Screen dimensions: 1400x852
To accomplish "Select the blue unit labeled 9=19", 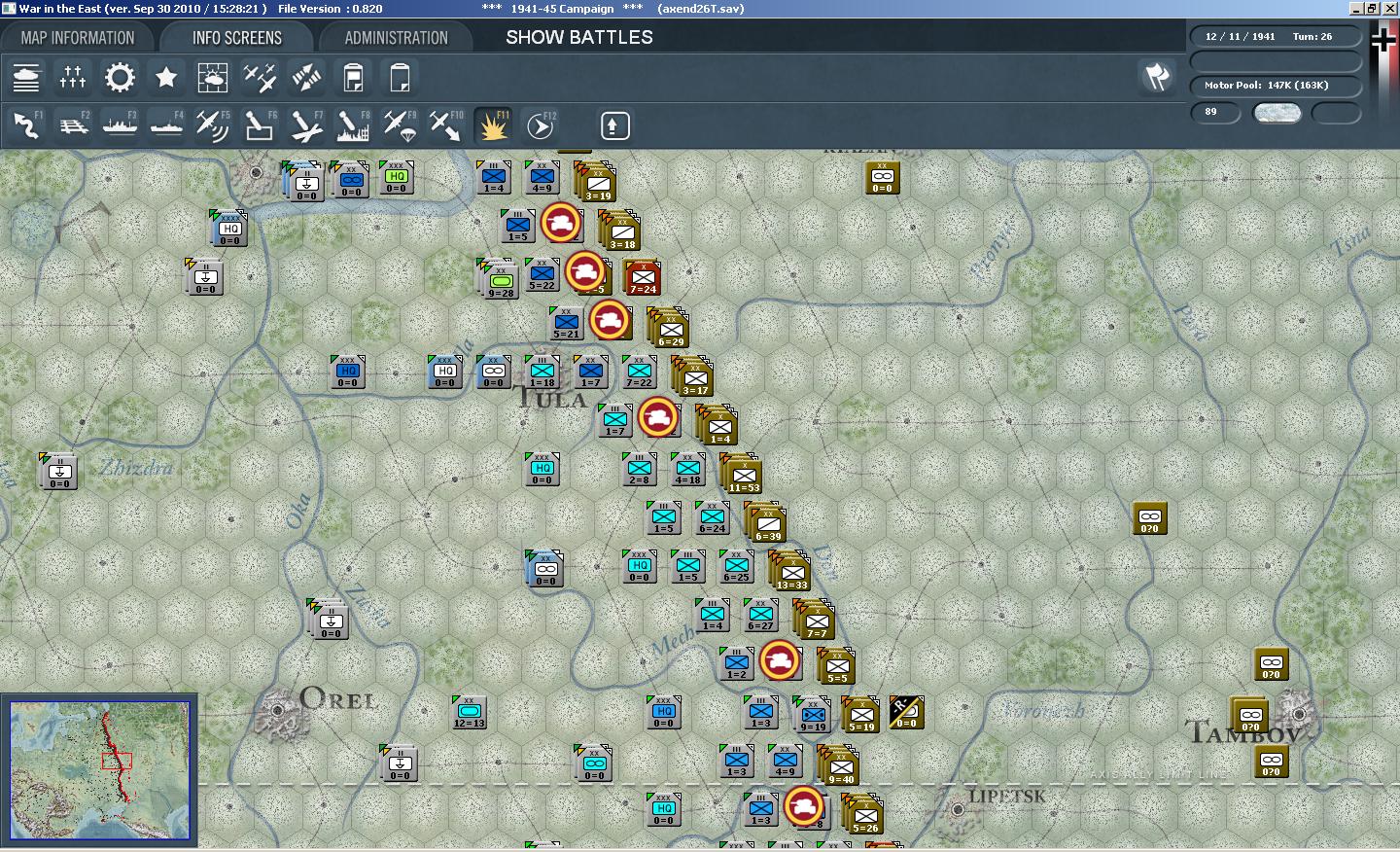I will pos(812,715).
